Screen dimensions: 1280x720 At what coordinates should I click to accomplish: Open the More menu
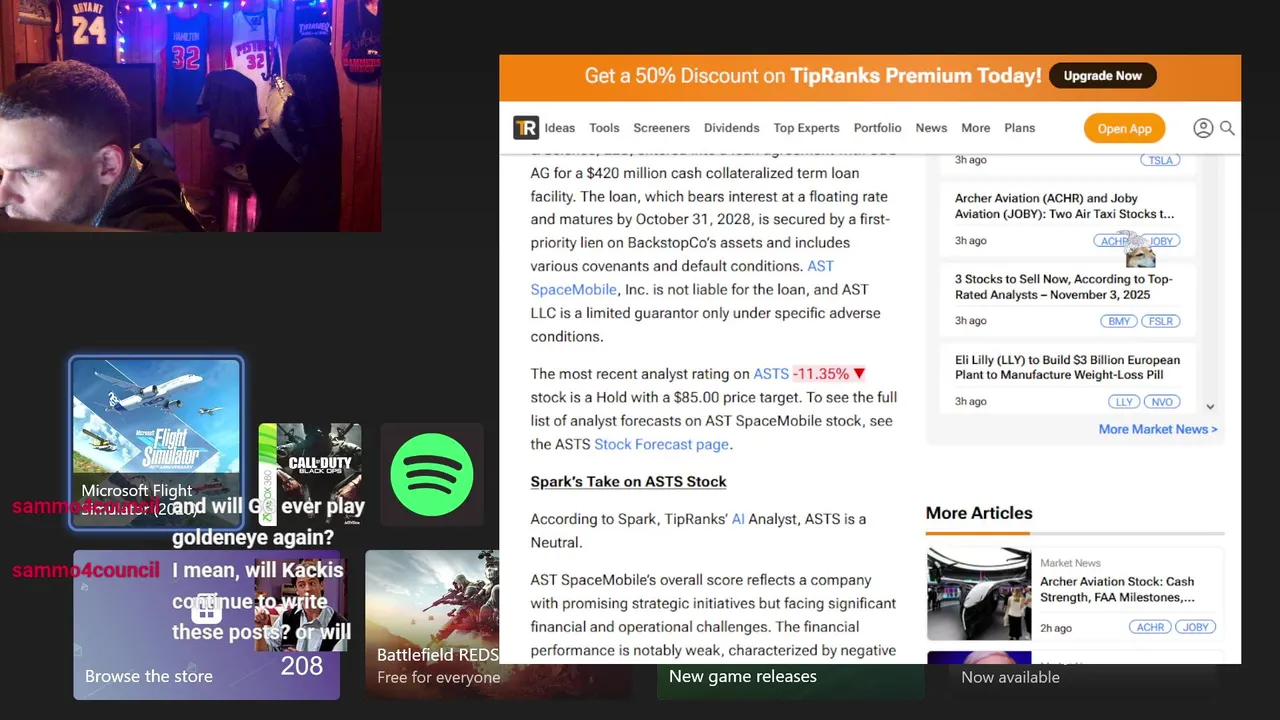tap(975, 128)
